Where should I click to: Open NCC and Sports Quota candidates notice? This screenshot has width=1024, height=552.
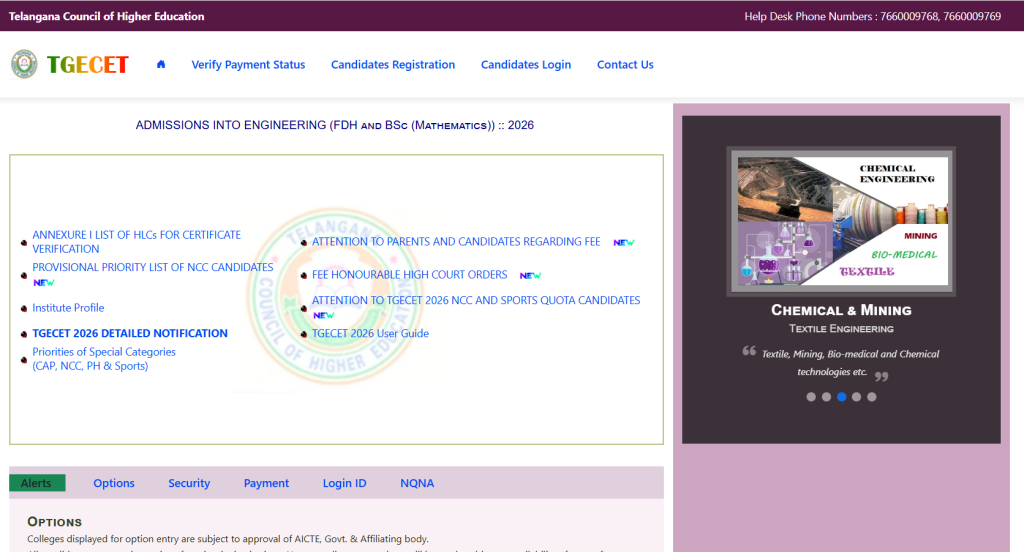476,300
